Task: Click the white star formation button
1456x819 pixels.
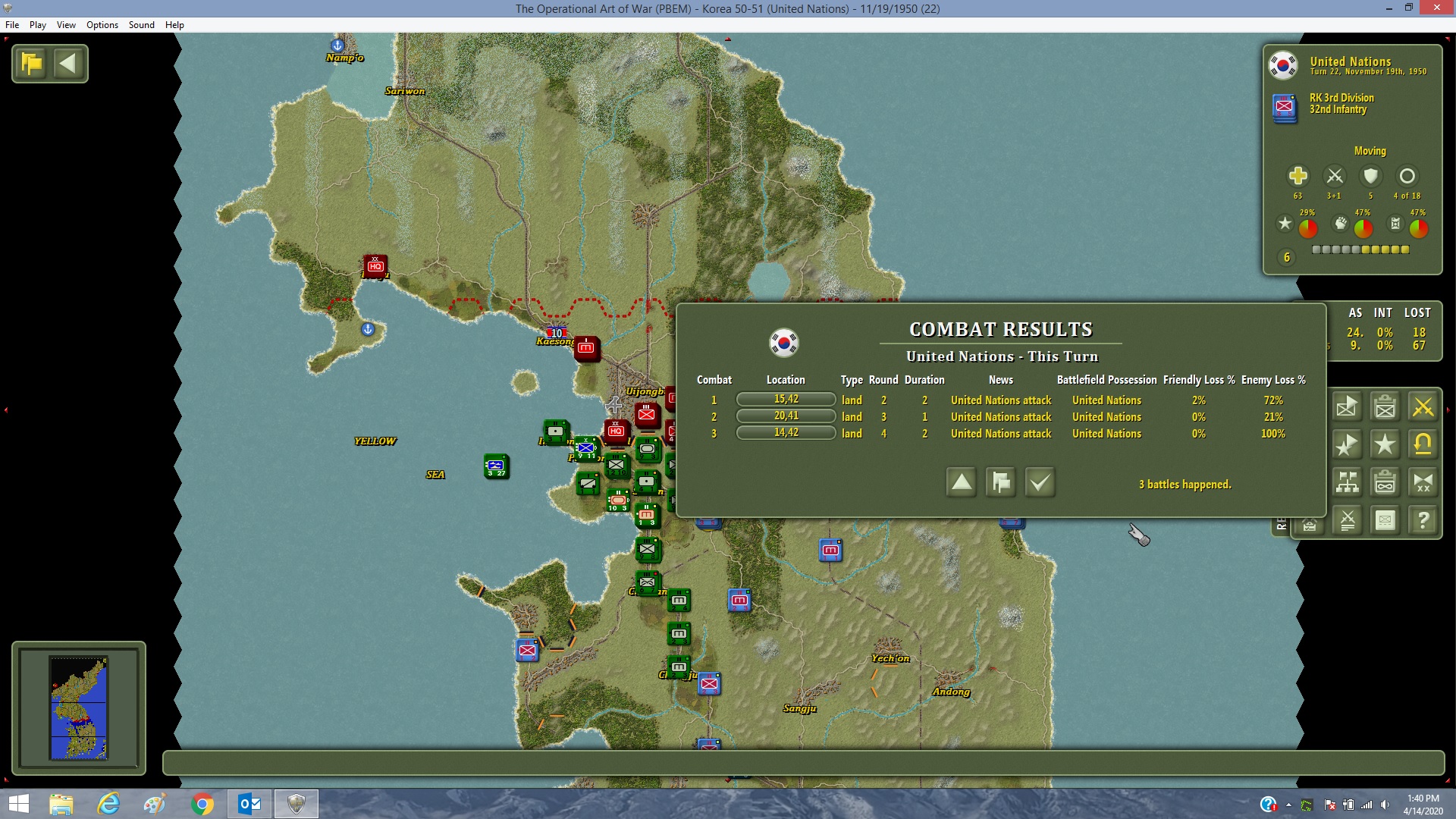Action: [x=1385, y=445]
